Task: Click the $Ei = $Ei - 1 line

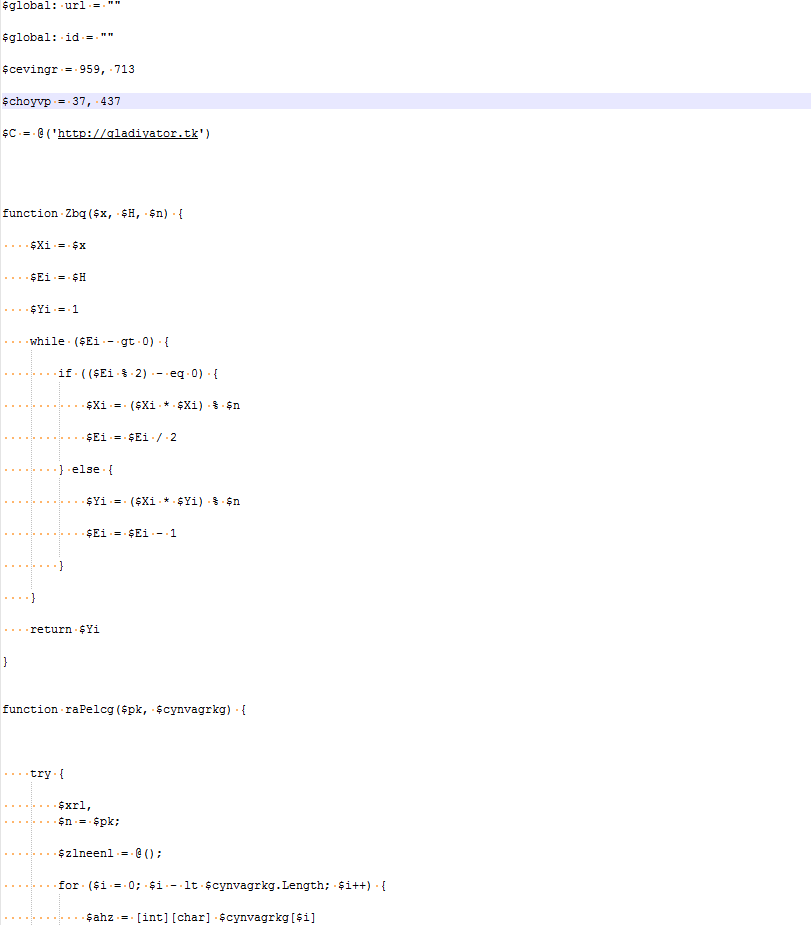Action: click(131, 533)
